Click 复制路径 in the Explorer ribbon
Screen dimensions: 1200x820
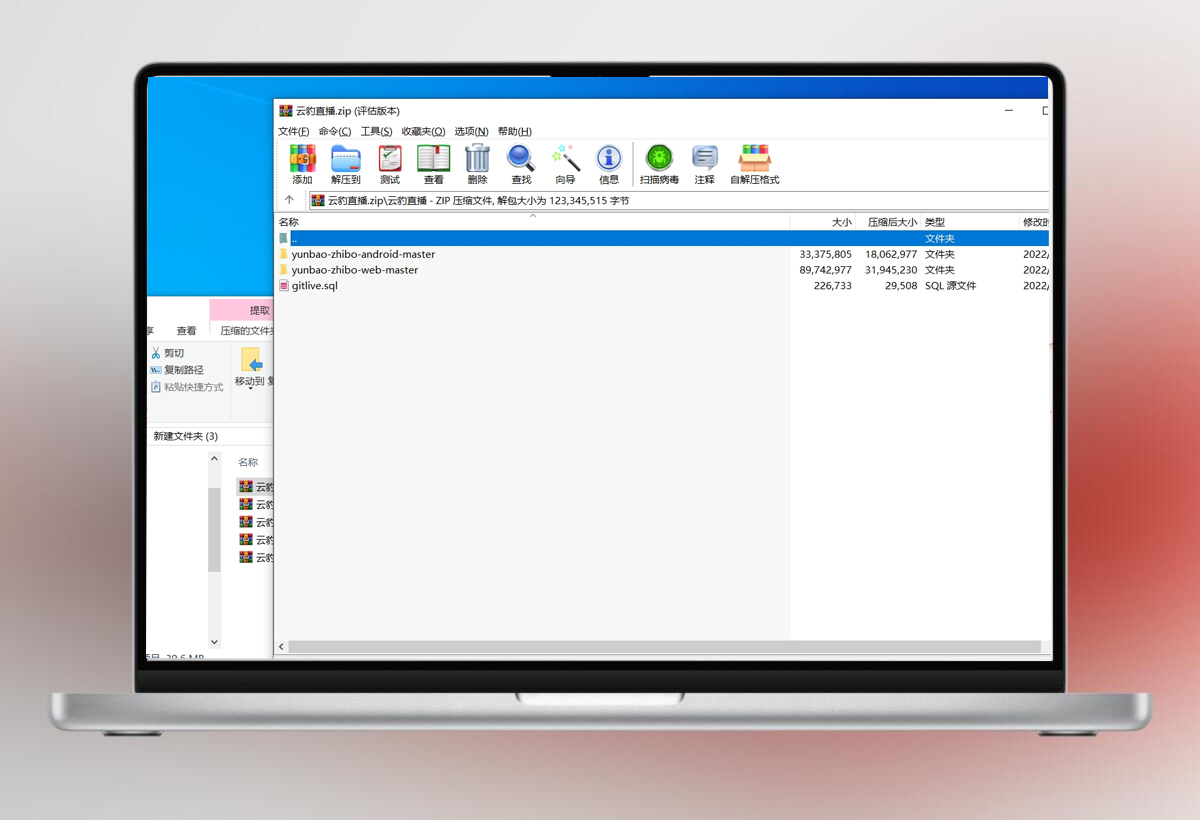pos(183,370)
